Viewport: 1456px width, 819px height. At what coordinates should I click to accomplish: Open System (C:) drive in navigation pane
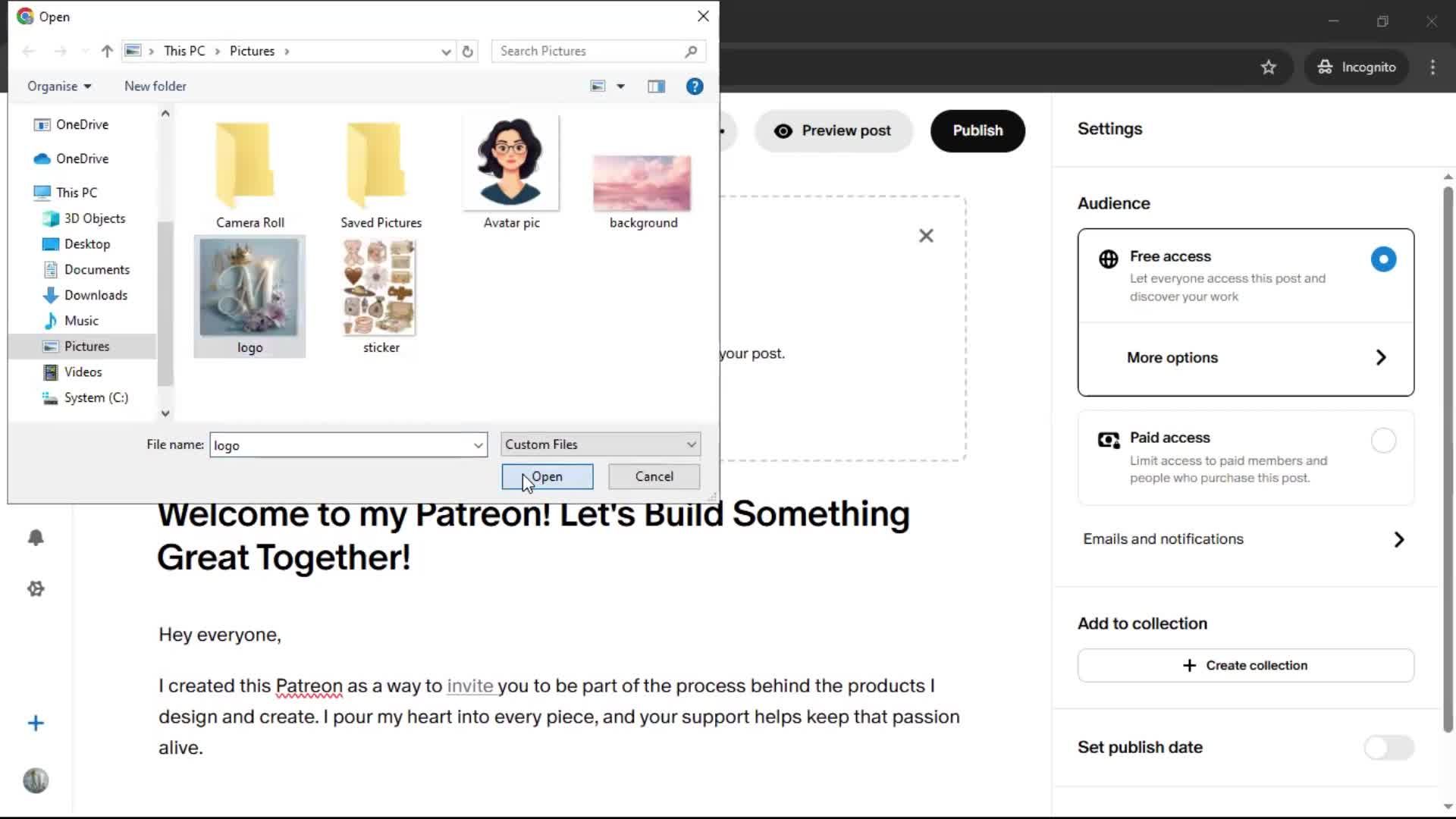86,398
